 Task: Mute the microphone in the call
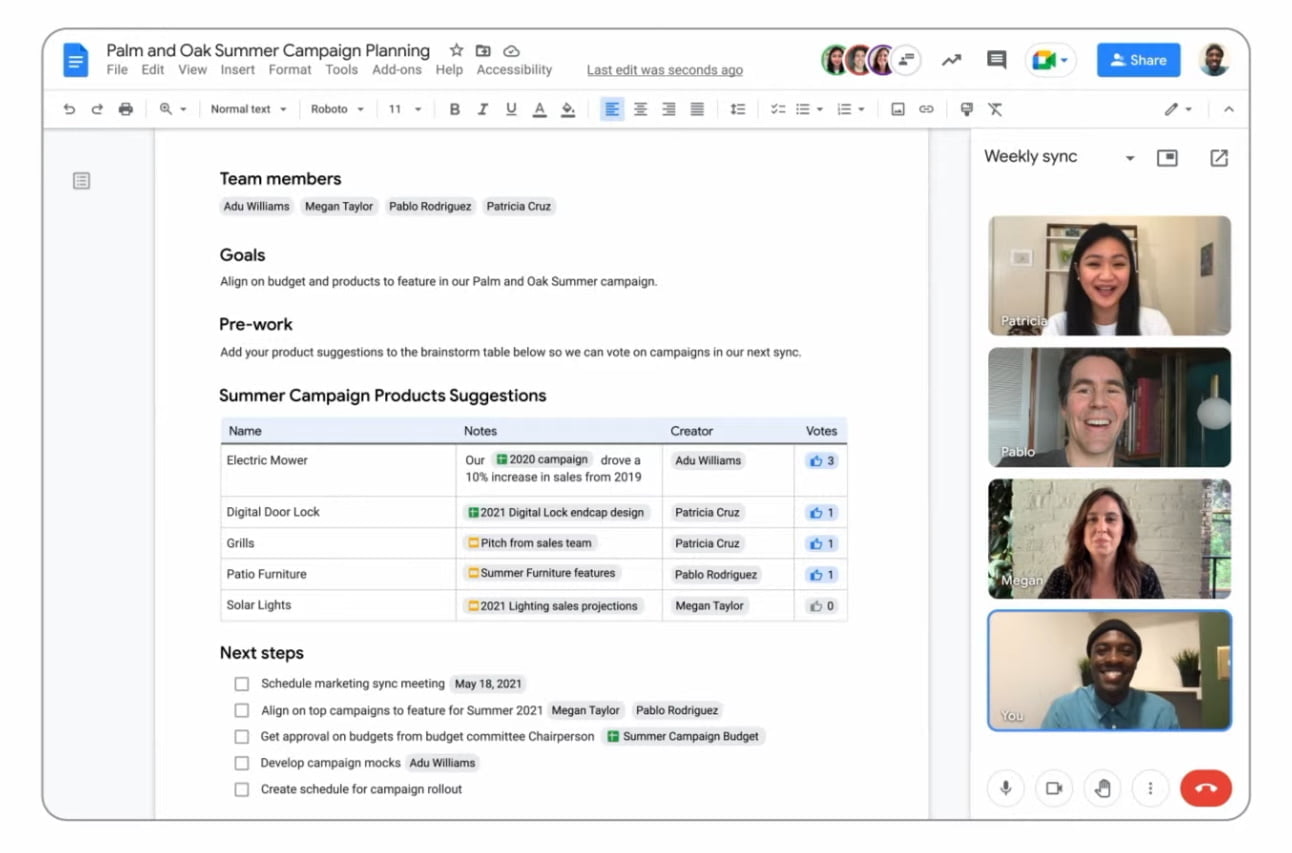pos(1005,788)
